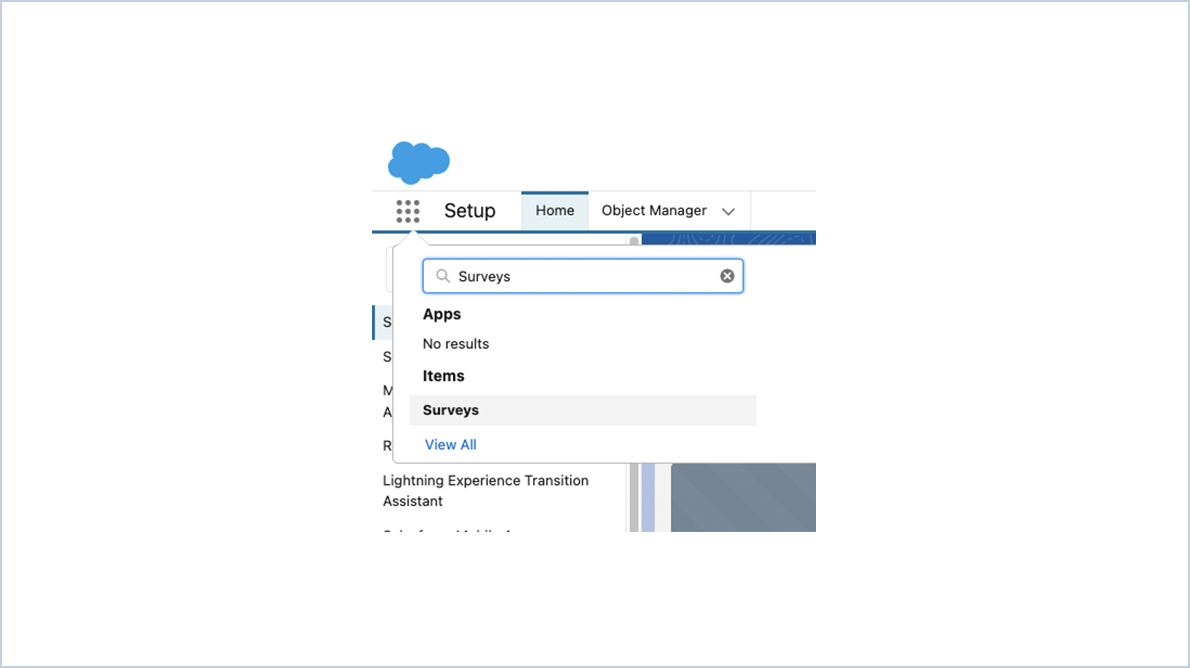Click the Items section heading
This screenshot has width=1190, height=668.
[443, 375]
